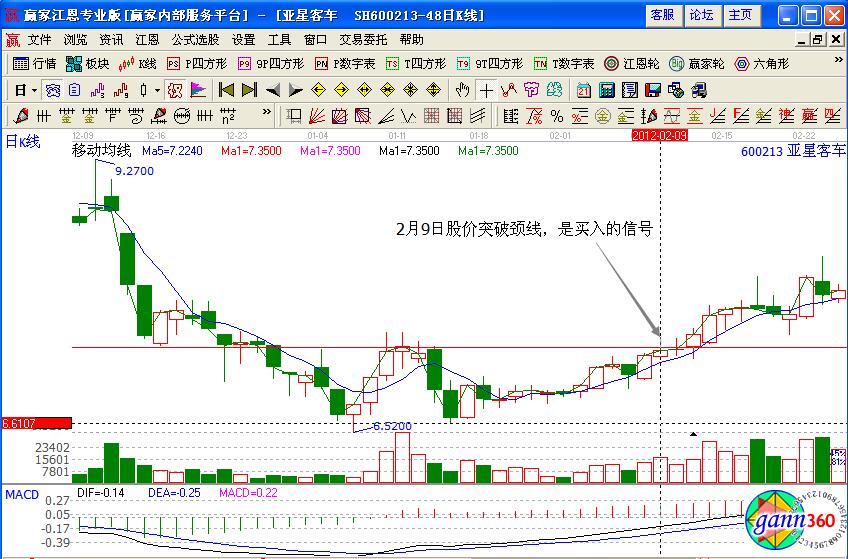Click the 论坛 forum button
Image resolution: width=848 pixels, height=559 pixels.
pyautogui.click(x=701, y=15)
